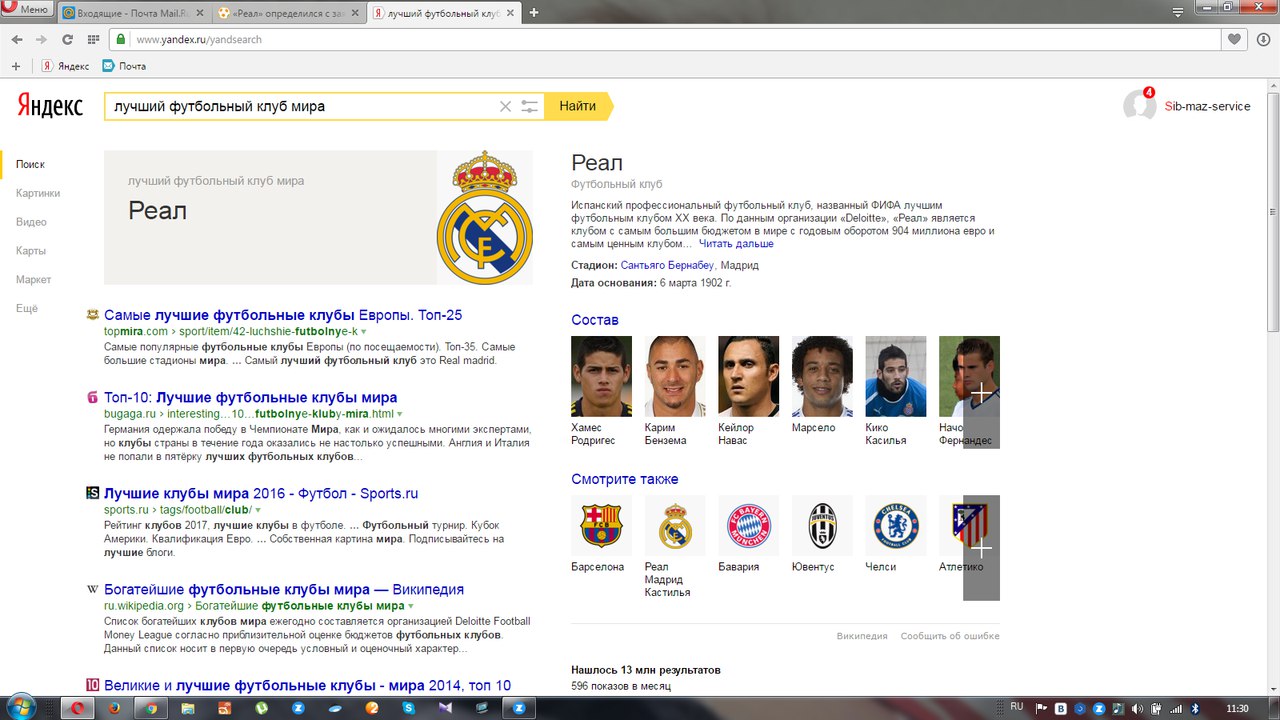Click the Яндекс logo
This screenshot has width=1280, height=720.
[50, 106]
